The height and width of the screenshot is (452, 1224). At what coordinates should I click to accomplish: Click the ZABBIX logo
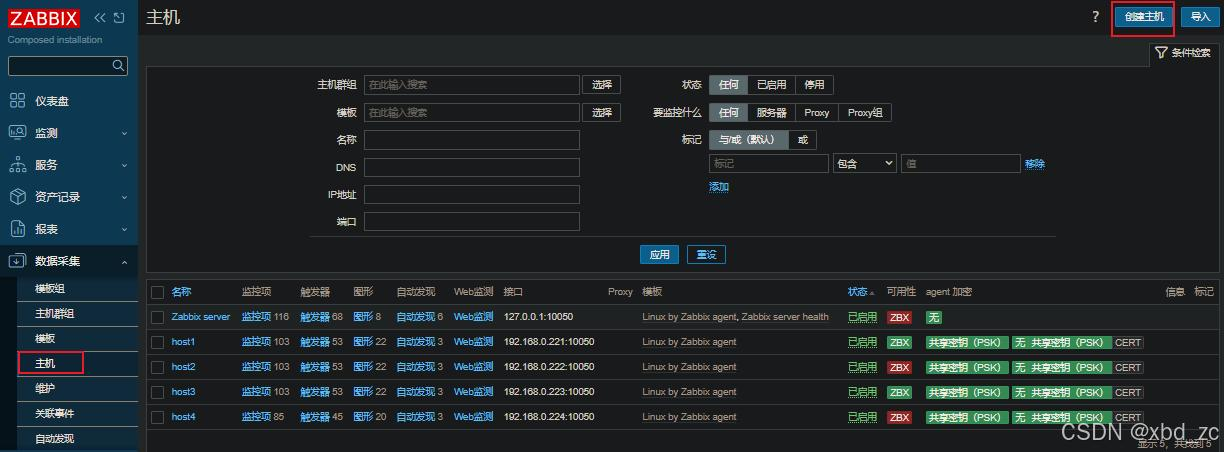(x=43, y=18)
